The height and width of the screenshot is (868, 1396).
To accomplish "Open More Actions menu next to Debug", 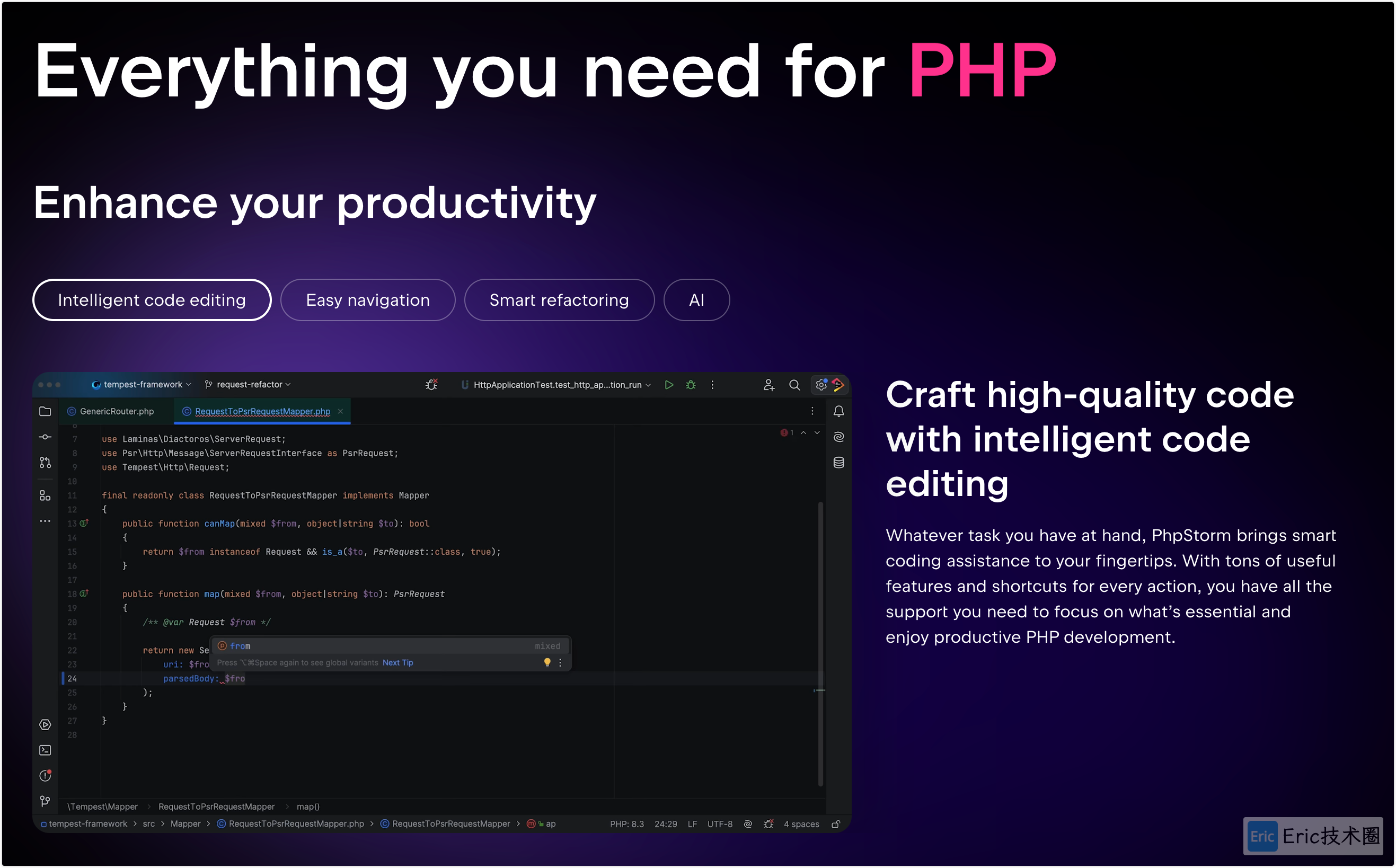I will point(712,385).
